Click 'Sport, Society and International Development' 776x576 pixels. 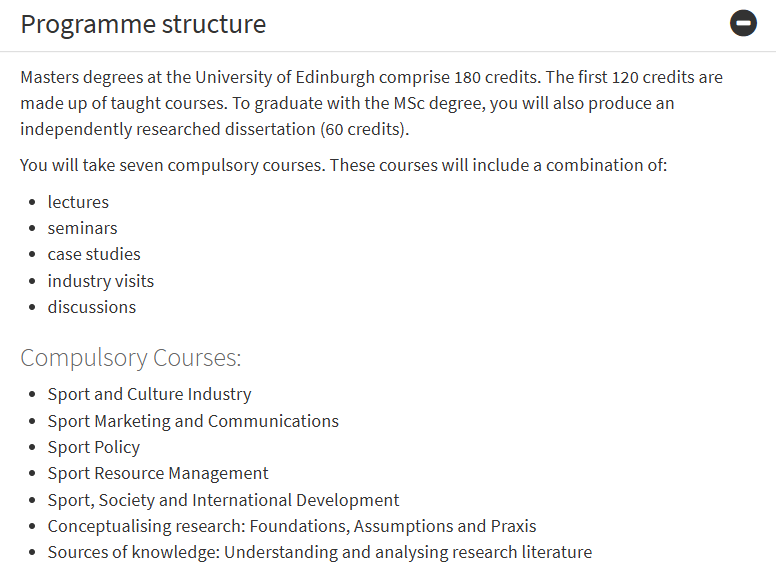(x=223, y=500)
